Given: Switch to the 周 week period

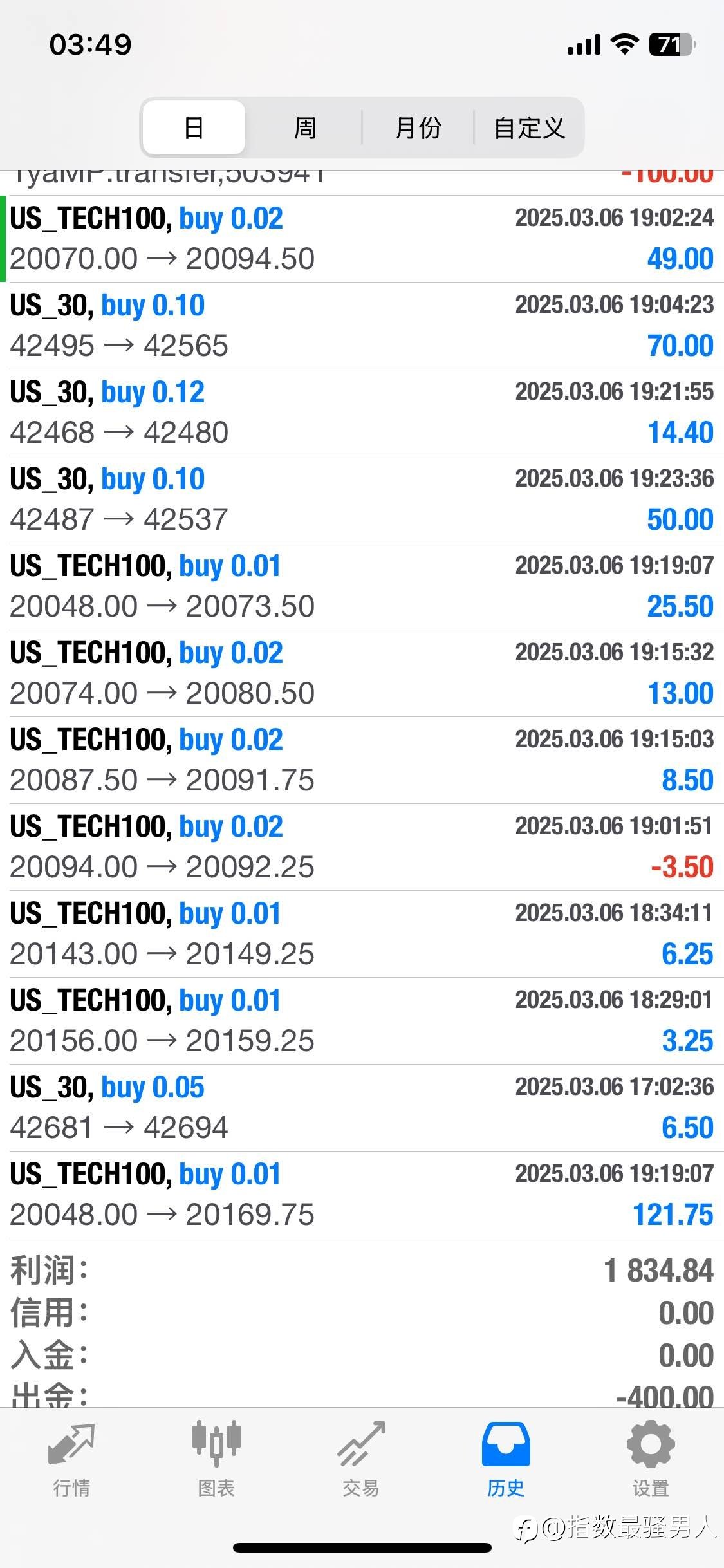Looking at the screenshot, I should tap(305, 127).
